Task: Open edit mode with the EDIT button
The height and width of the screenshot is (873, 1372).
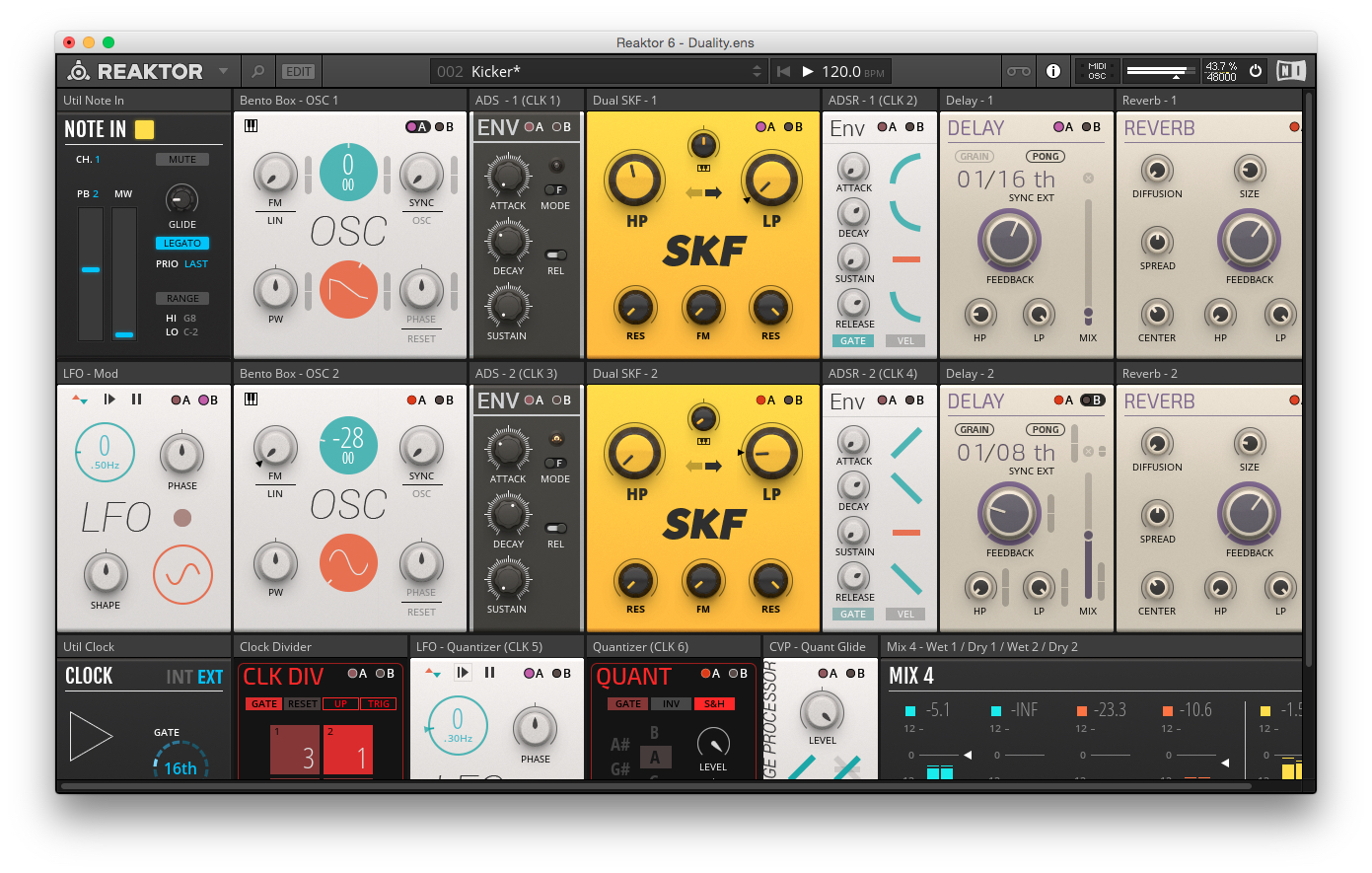Action: pyautogui.click(x=297, y=71)
